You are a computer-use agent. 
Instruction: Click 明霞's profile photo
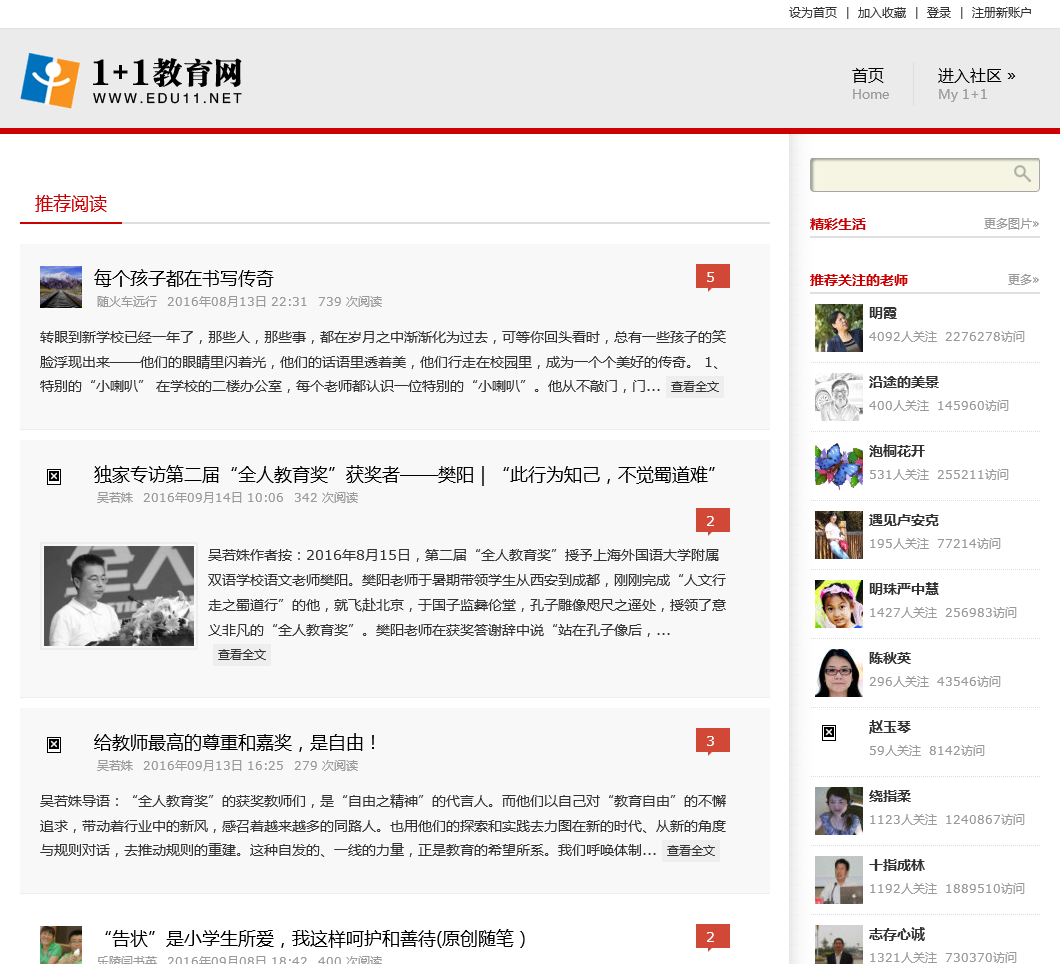pyautogui.click(x=838, y=328)
